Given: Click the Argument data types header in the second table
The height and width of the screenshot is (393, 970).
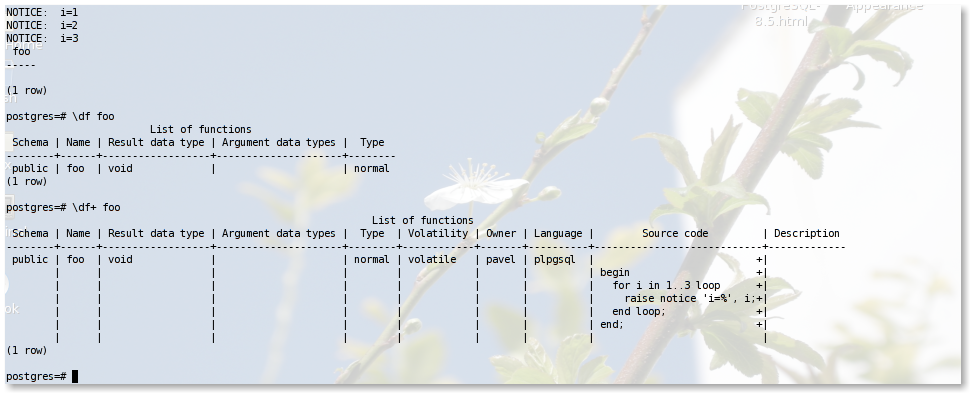Looking at the screenshot, I should point(278,233).
